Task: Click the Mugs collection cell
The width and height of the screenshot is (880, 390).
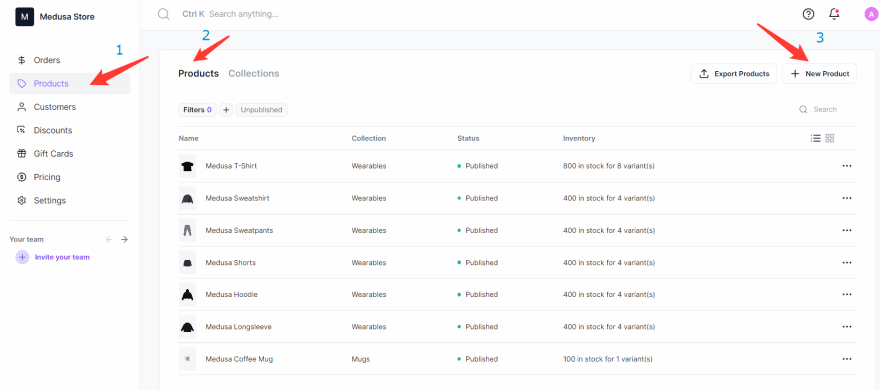Action: (361, 359)
